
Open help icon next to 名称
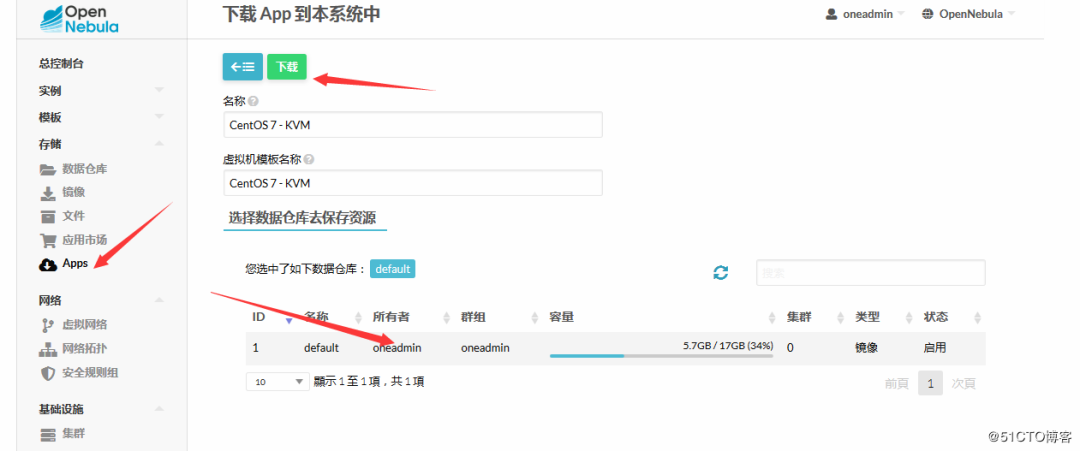pyautogui.click(x=253, y=101)
